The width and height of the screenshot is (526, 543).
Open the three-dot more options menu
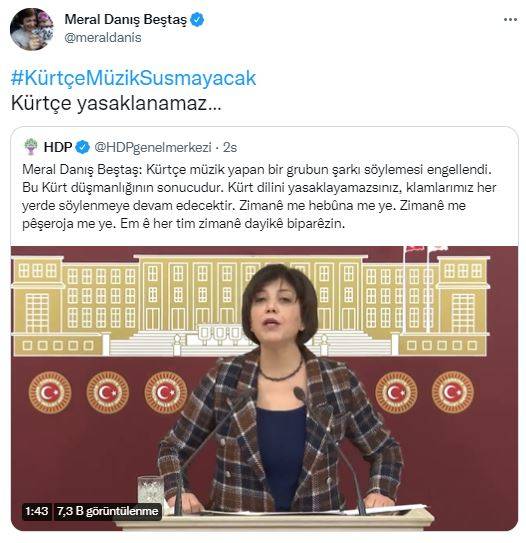coord(510,20)
